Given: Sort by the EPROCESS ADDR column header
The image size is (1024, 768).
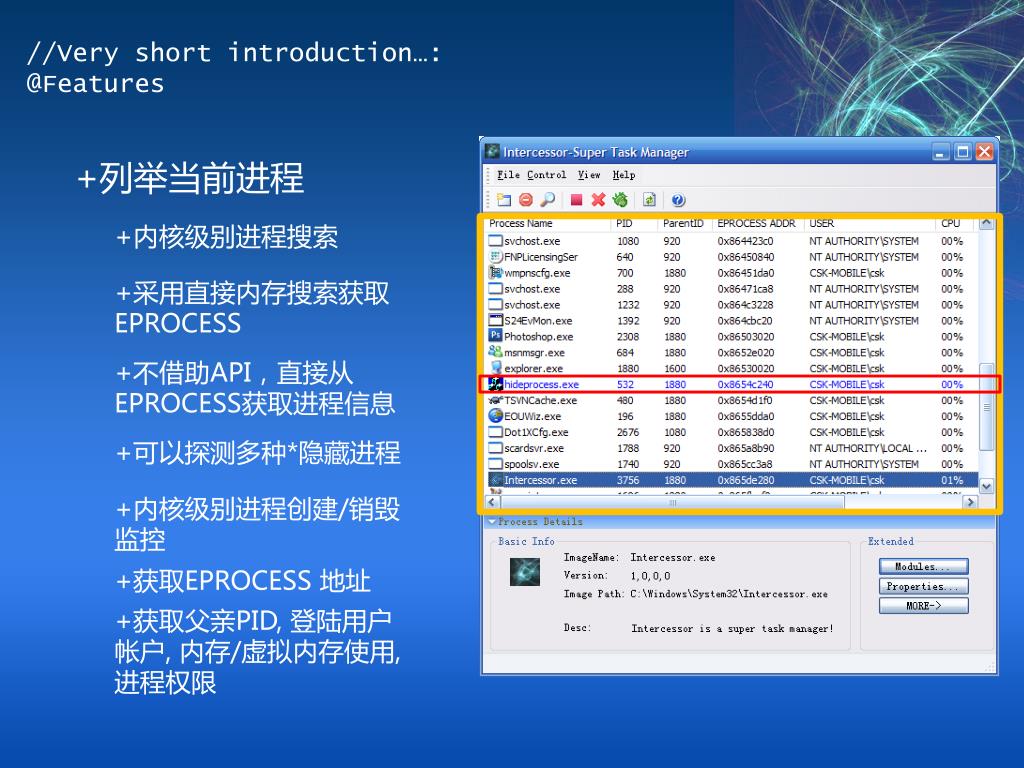Looking at the screenshot, I should [x=758, y=223].
